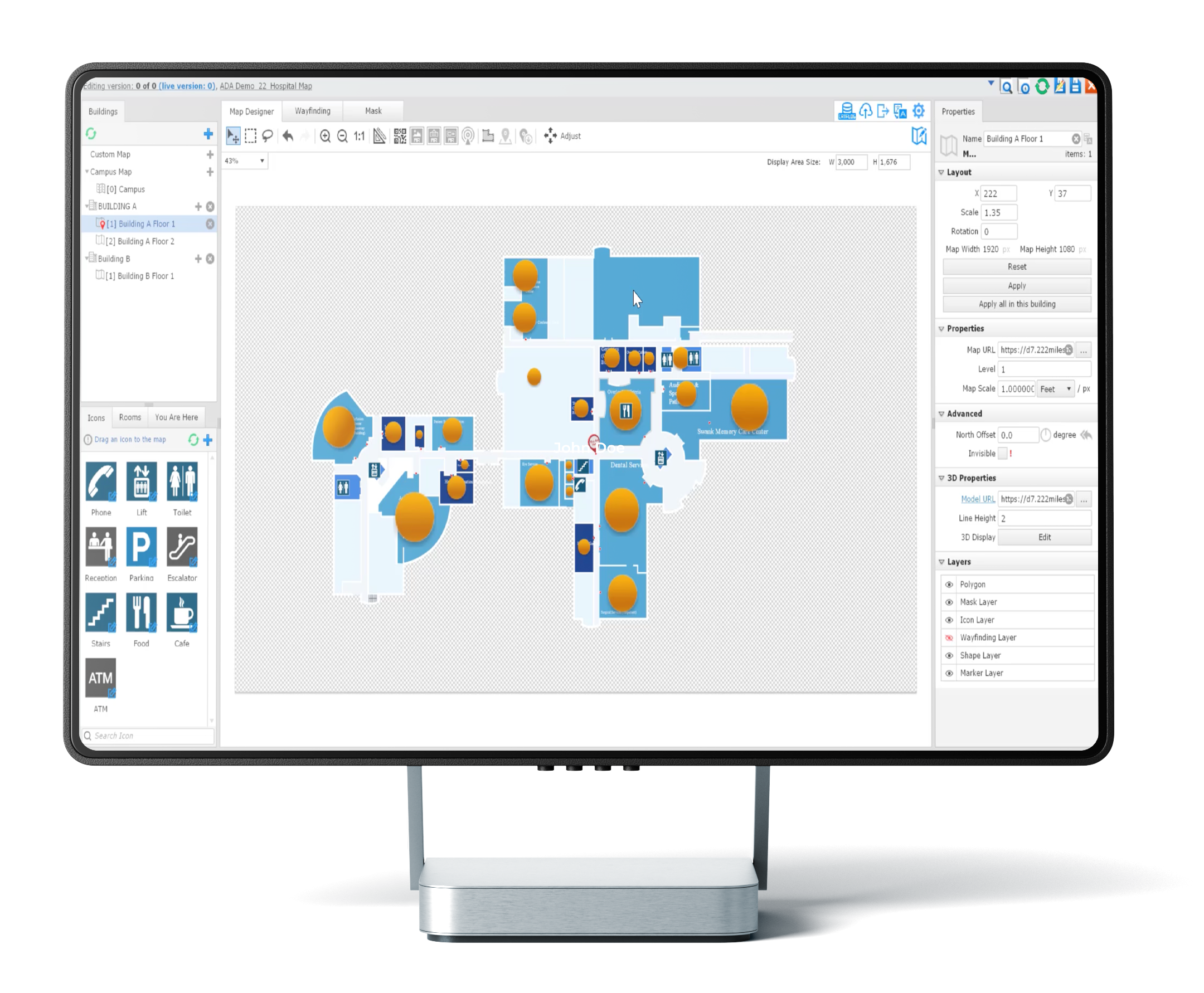Select the lasso selection tool
The width and height of the screenshot is (1204, 993).
[267, 136]
